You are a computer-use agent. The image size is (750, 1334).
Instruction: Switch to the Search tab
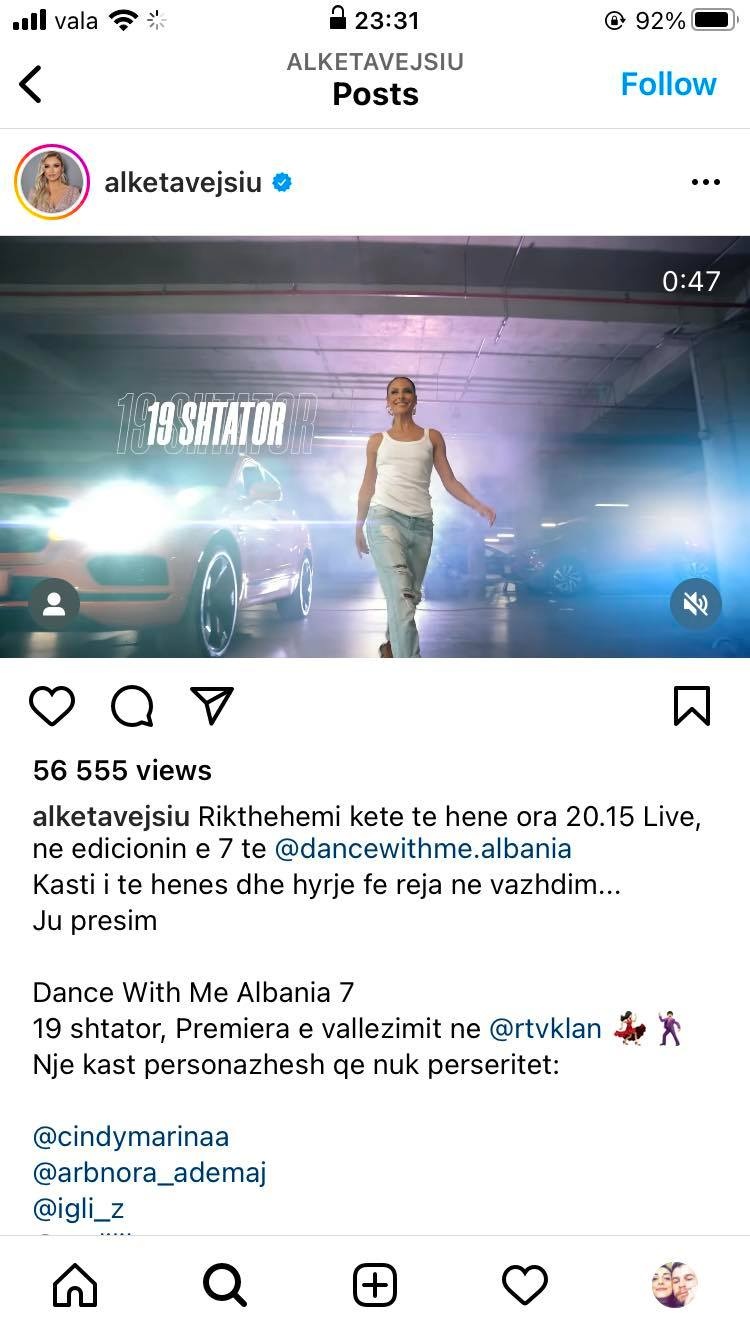click(x=225, y=1285)
